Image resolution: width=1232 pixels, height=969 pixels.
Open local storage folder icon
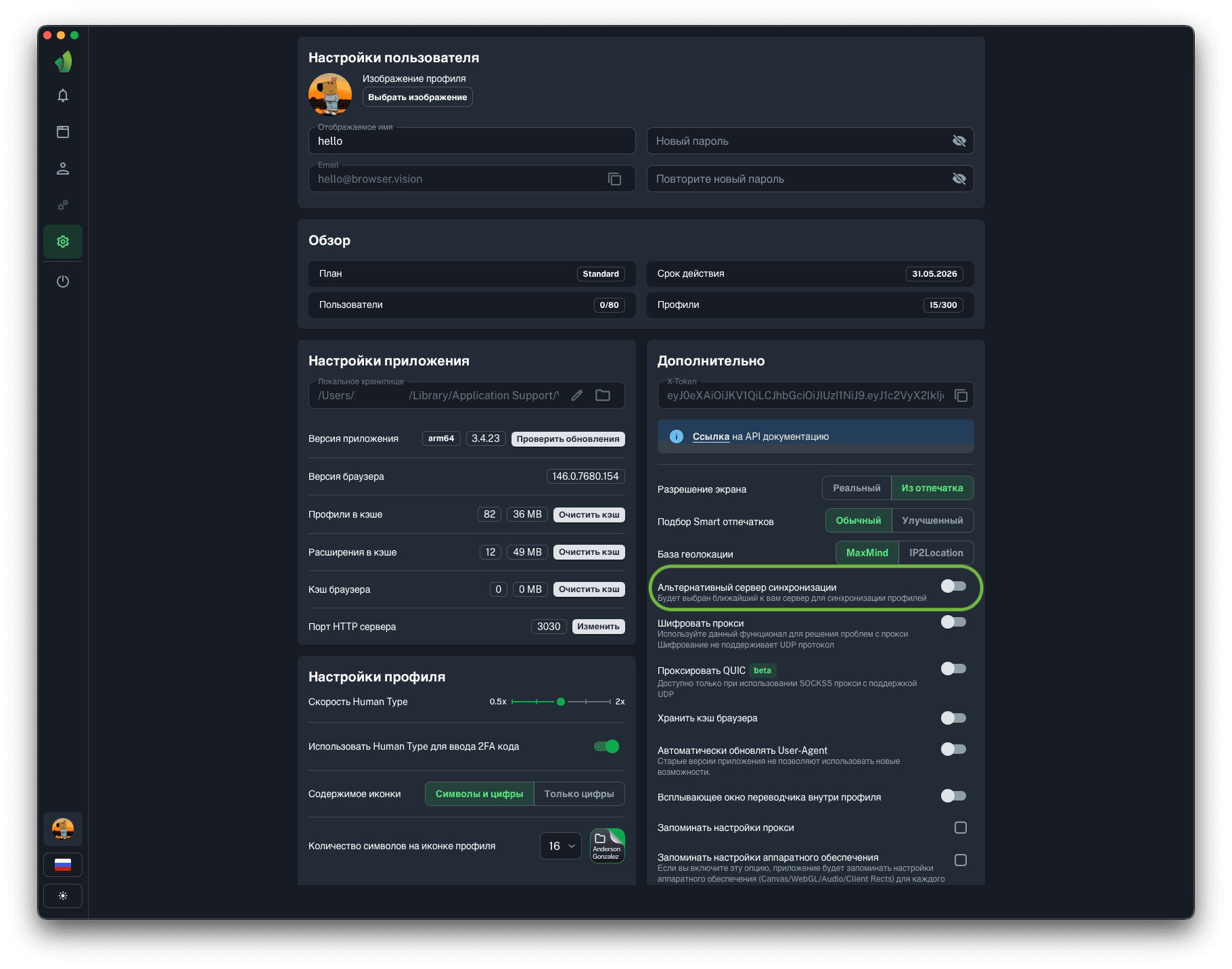click(603, 396)
